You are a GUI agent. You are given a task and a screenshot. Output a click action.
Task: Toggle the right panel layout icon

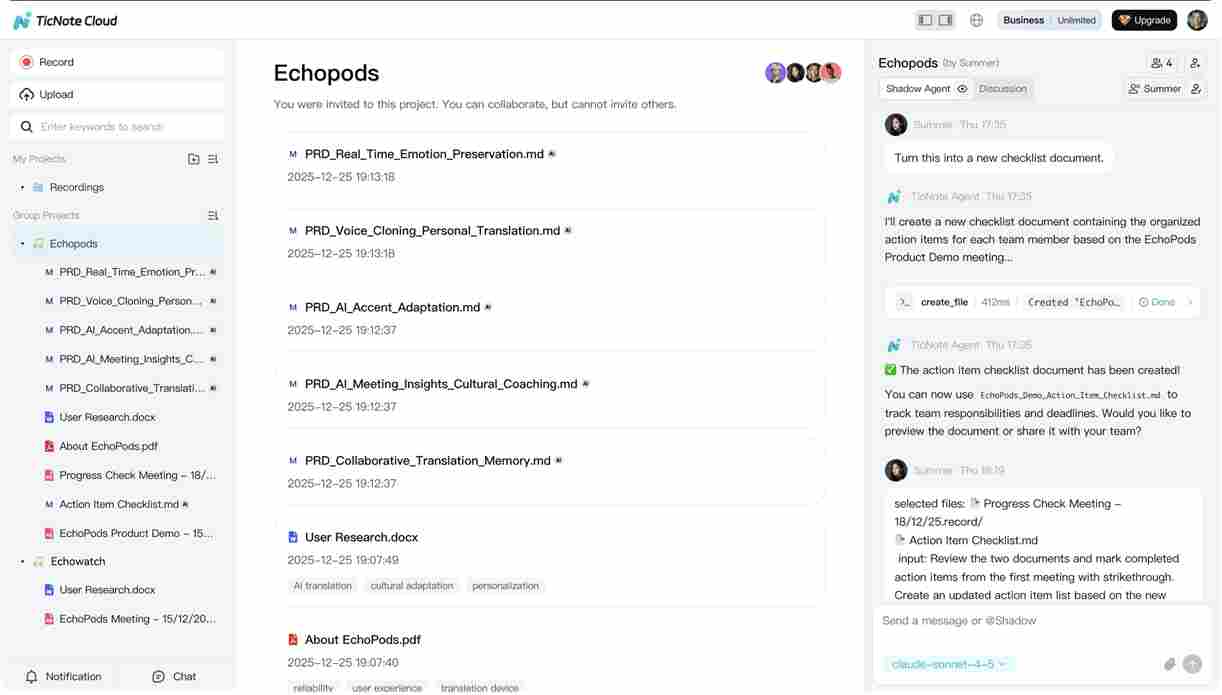click(944, 19)
